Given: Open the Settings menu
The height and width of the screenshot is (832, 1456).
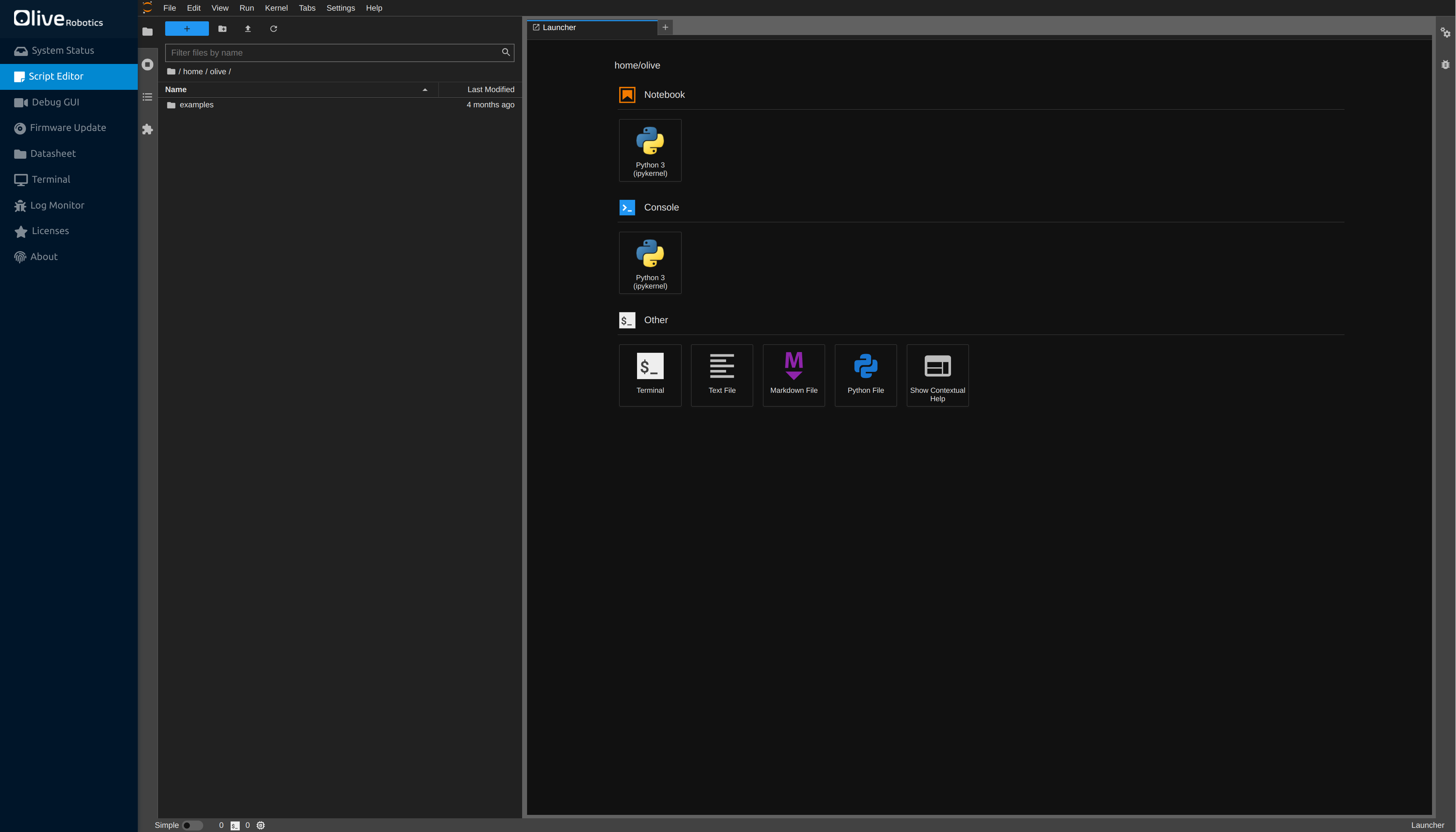Looking at the screenshot, I should click(x=341, y=8).
